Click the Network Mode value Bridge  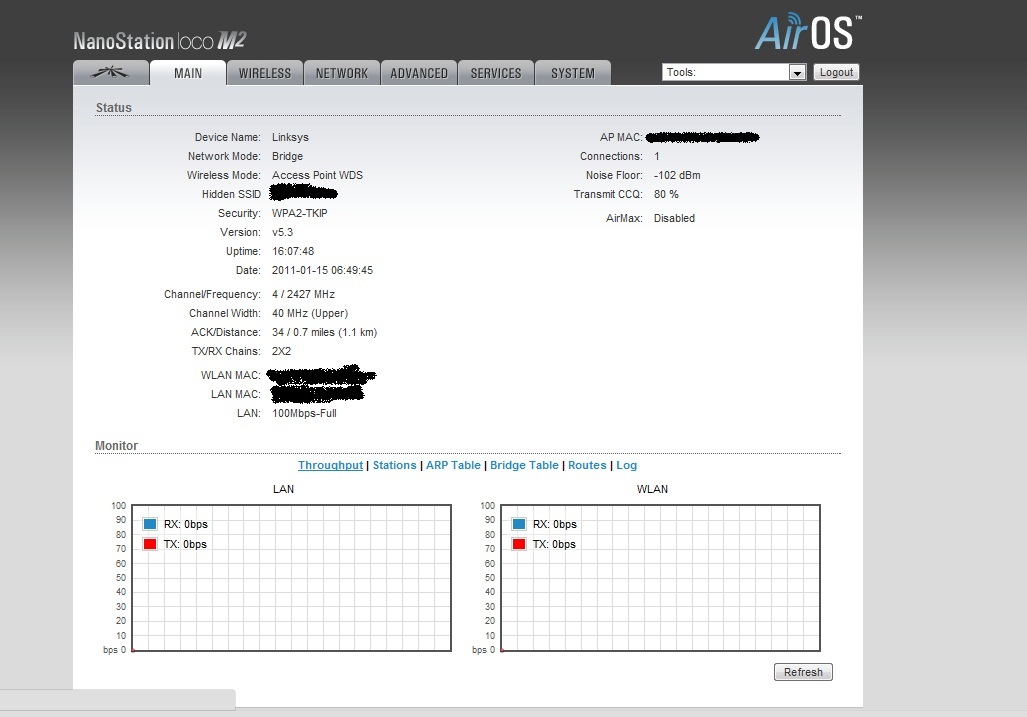(x=288, y=156)
